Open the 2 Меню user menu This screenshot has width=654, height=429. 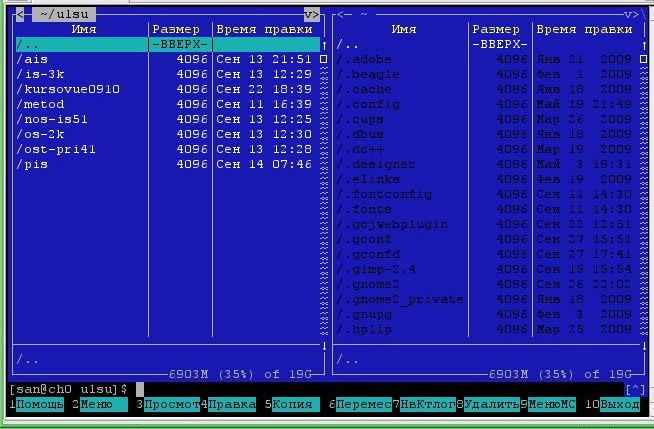coord(103,404)
